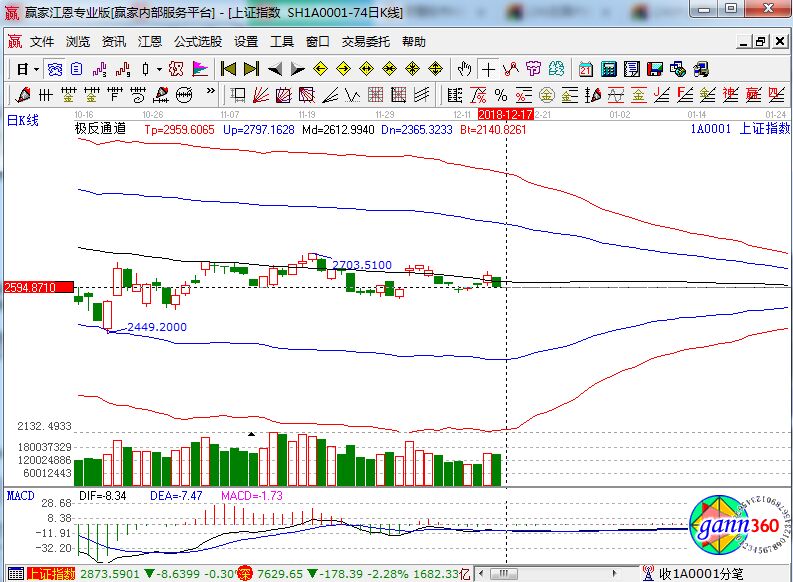Click the 上证指数 label in status bar
The height and width of the screenshot is (582, 793).
click(x=50, y=574)
